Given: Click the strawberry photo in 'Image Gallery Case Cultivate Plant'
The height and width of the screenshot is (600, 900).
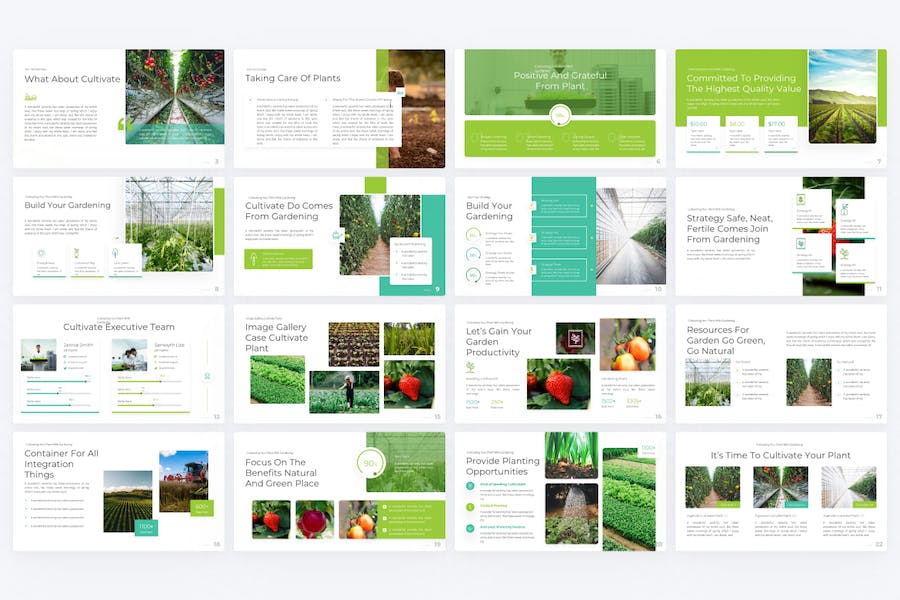Looking at the screenshot, I should click(x=409, y=384).
